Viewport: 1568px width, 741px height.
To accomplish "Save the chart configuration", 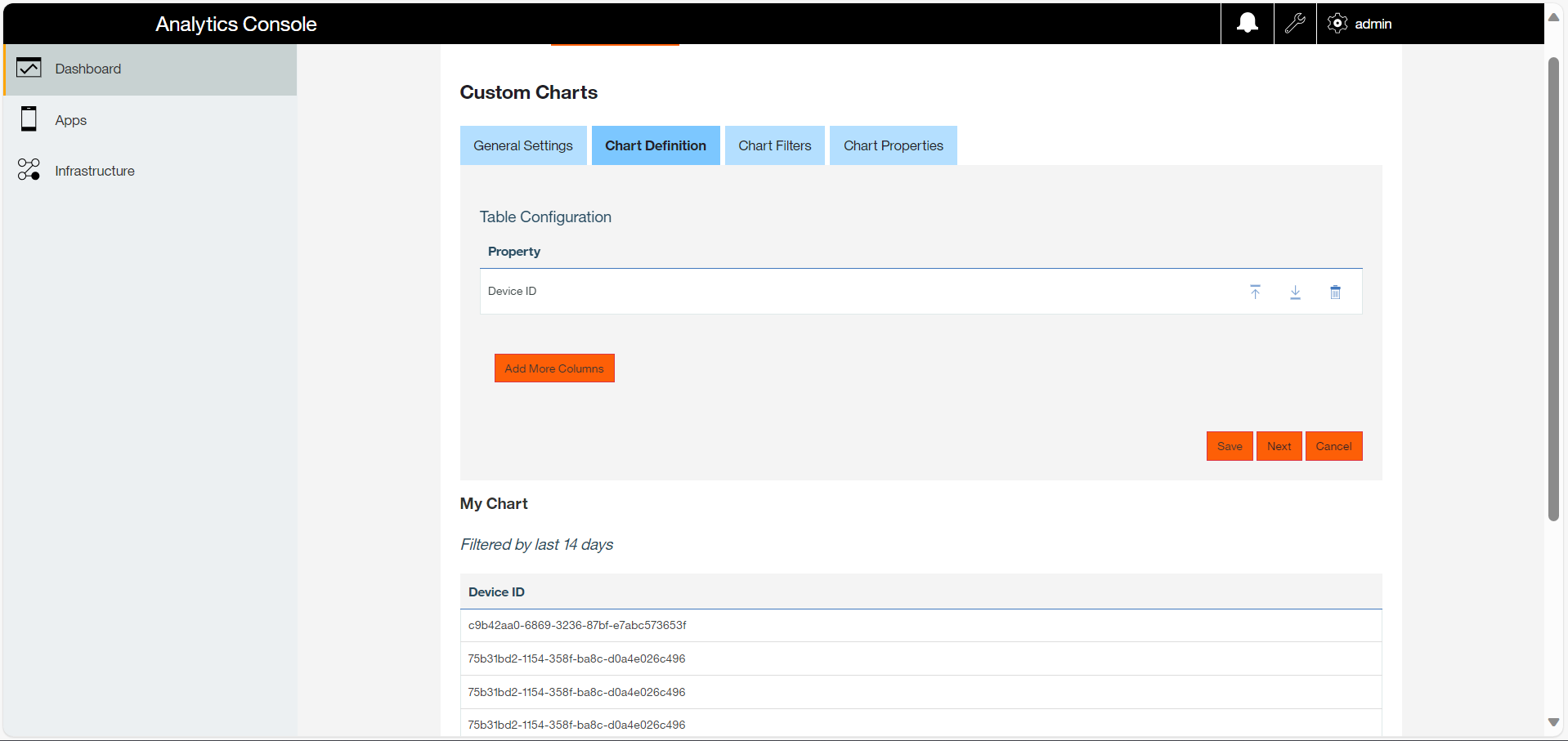I will pyautogui.click(x=1230, y=446).
